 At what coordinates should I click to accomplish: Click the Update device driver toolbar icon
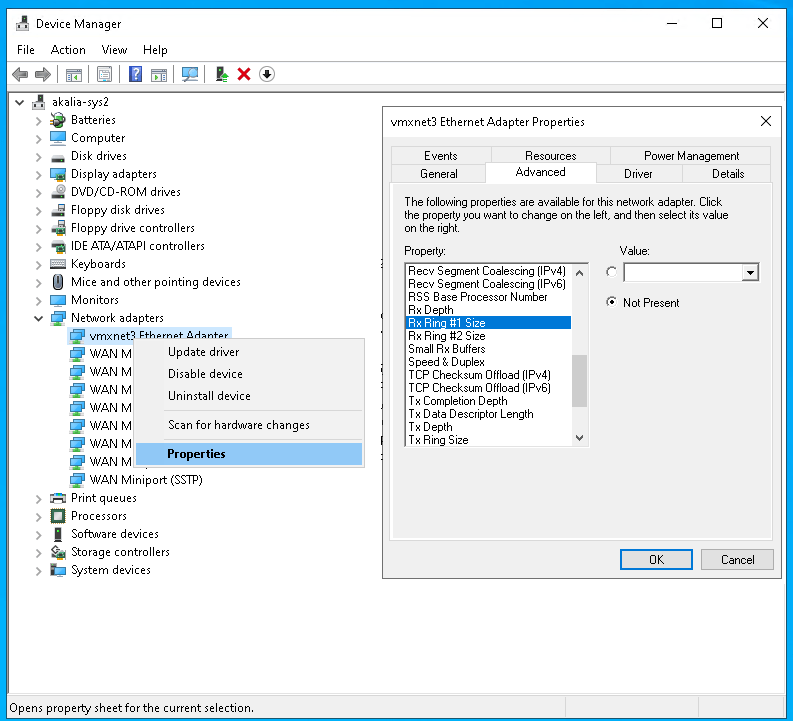pyautogui.click(x=222, y=74)
